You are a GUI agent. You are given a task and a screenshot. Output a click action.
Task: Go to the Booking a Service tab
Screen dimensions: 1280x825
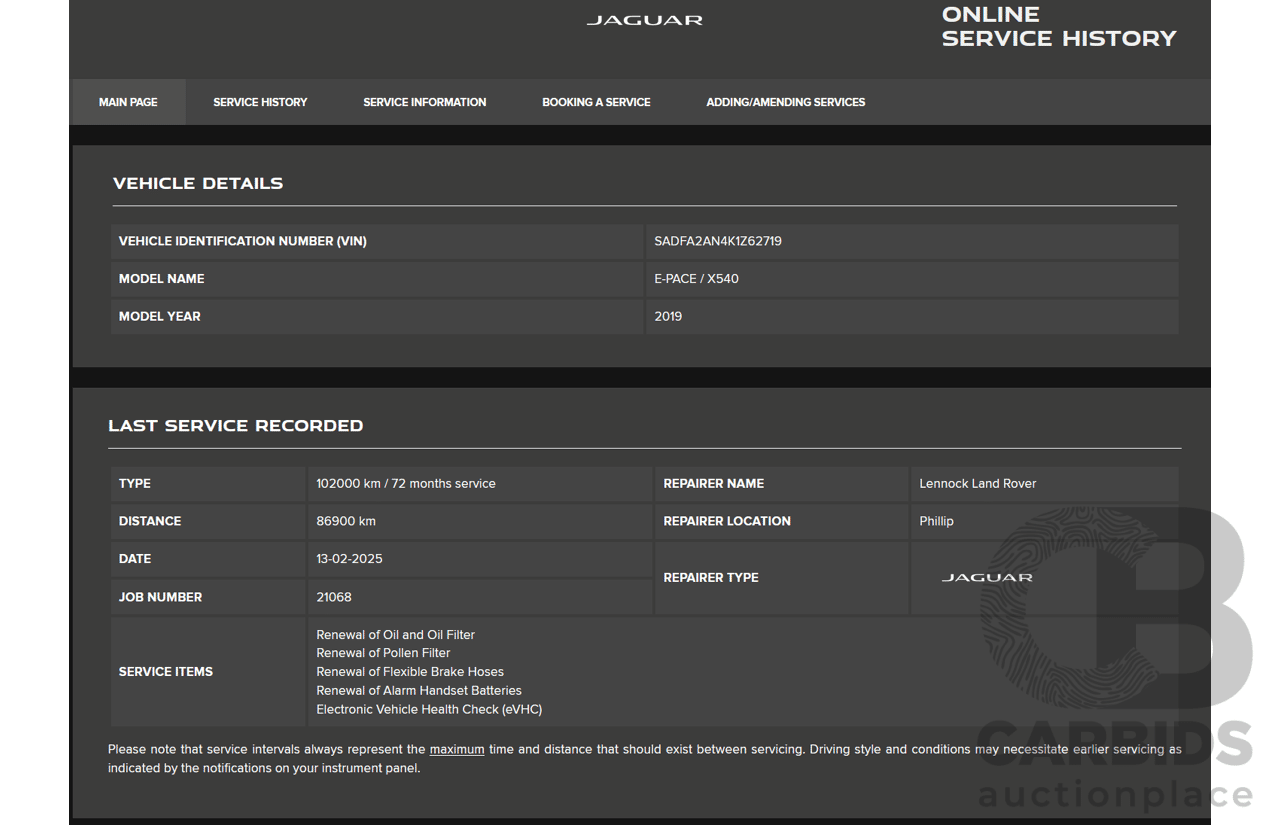coord(596,102)
